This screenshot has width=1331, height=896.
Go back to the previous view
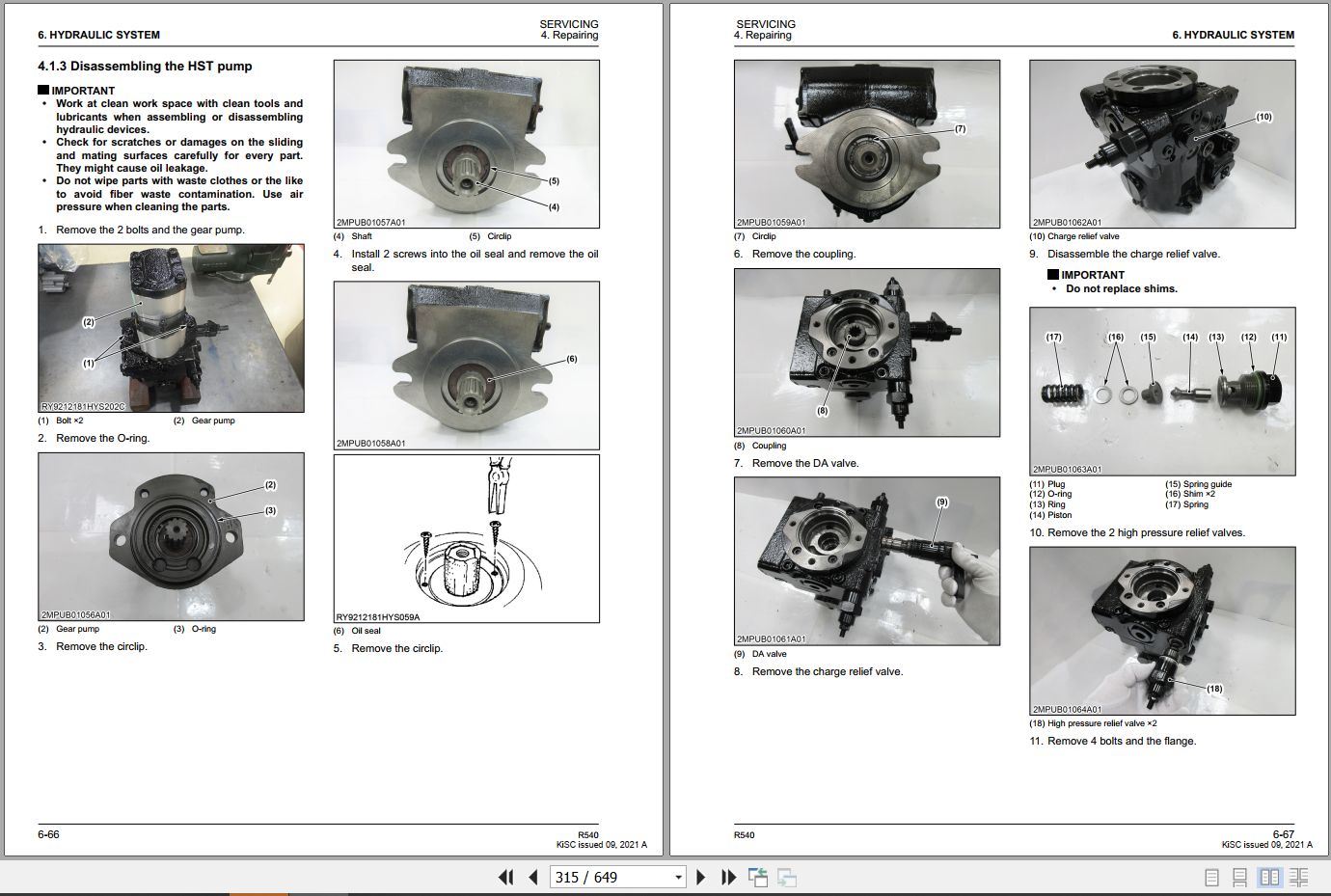click(759, 877)
